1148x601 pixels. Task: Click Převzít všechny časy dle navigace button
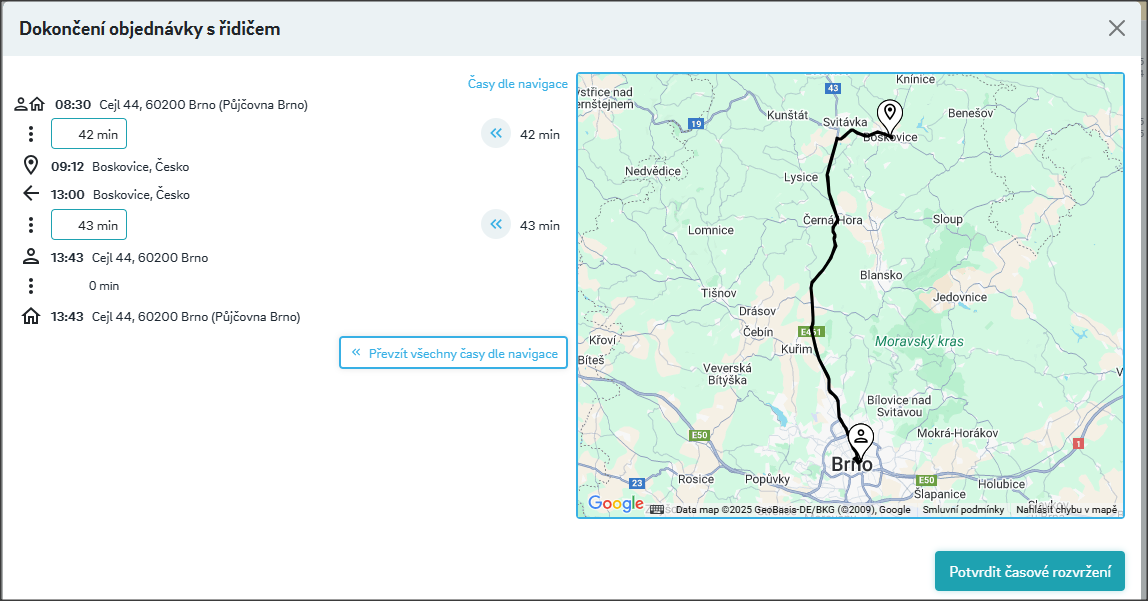point(453,353)
